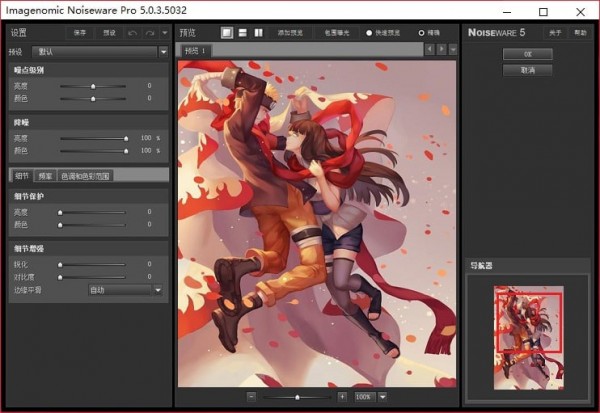Click the zoom in plus button
Viewport: 600px width, 413px height.
pos(342,397)
